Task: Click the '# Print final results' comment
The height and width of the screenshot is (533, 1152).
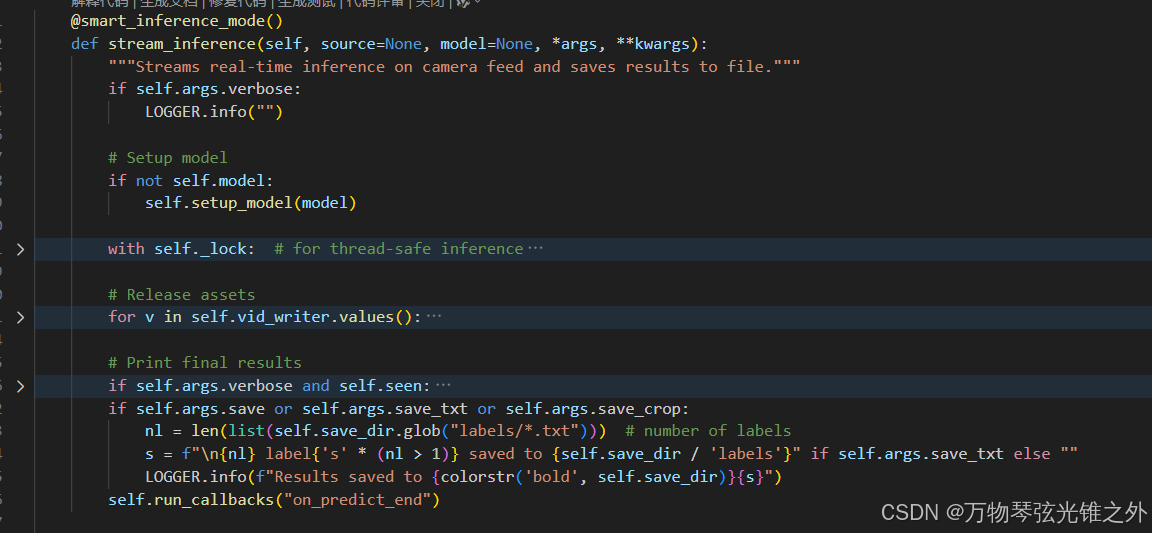Action: [205, 363]
